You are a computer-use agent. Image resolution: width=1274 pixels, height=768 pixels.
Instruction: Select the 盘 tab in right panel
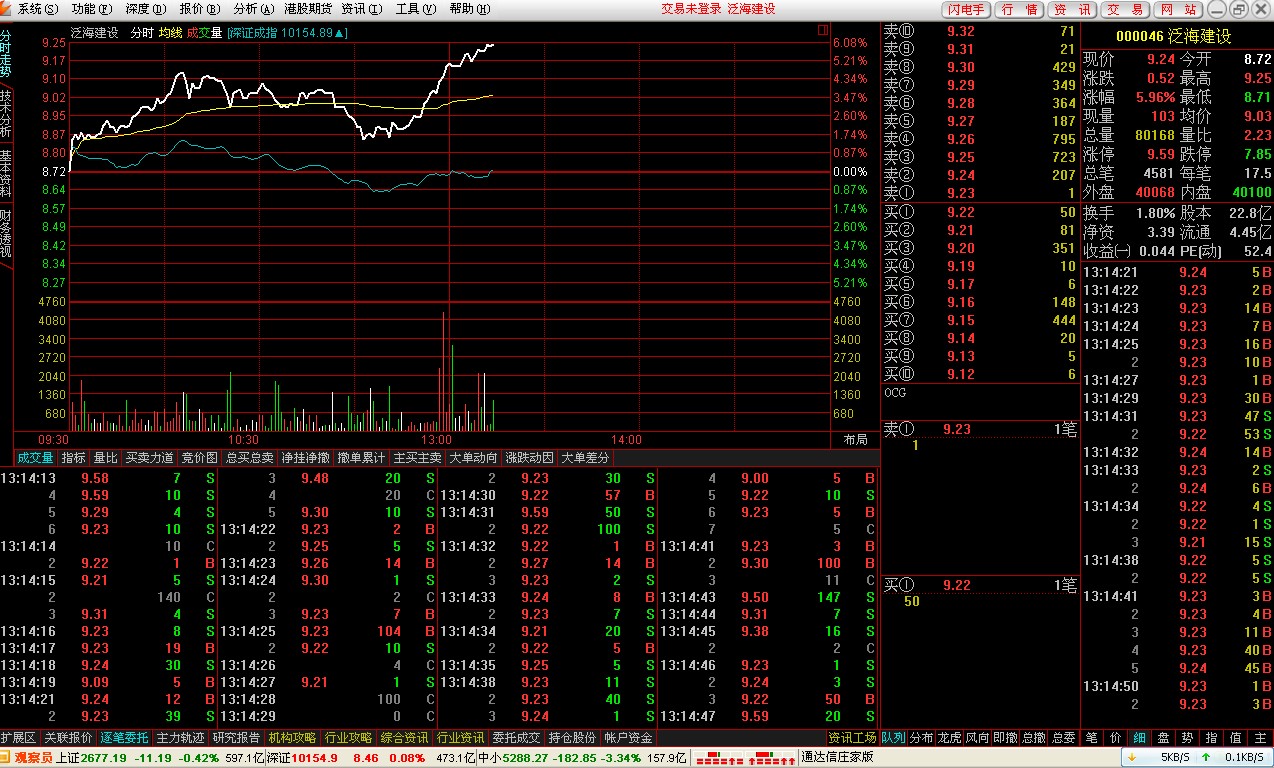(x=1163, y=738)
